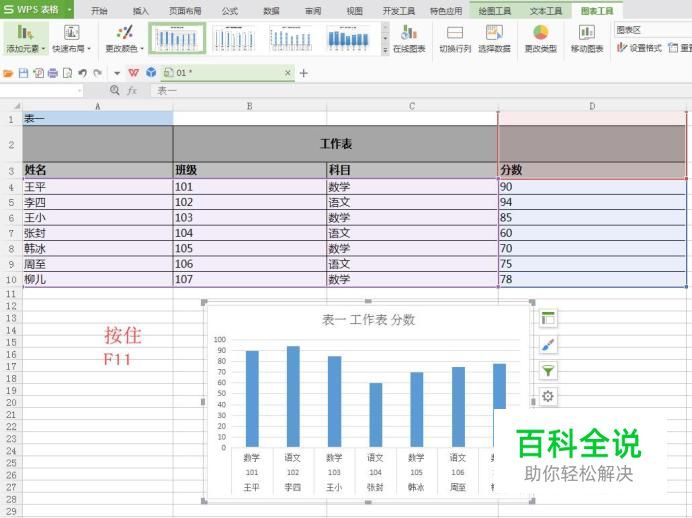Image resolution: width=692 pixels, height=518 pixels.
Task: Click the export-to-PDF icon after save icon
Action: point(38,73)
